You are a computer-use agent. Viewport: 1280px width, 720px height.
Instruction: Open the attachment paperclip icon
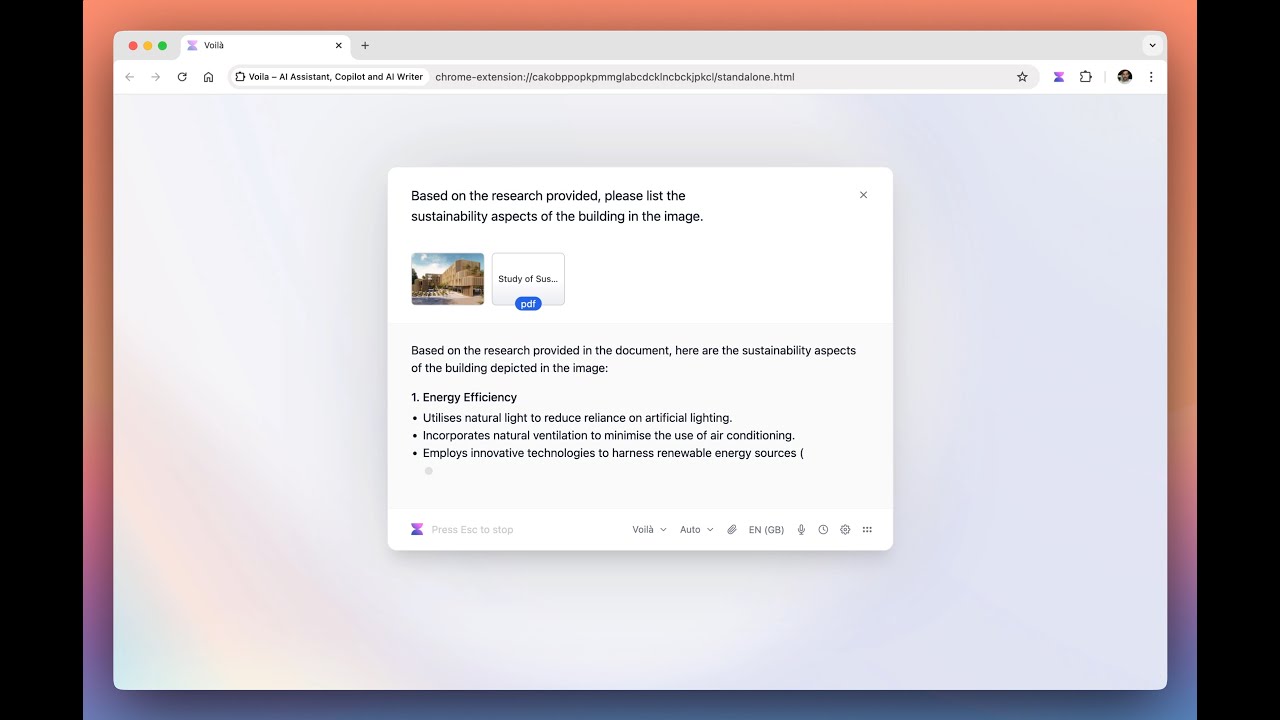coord(731,529)
